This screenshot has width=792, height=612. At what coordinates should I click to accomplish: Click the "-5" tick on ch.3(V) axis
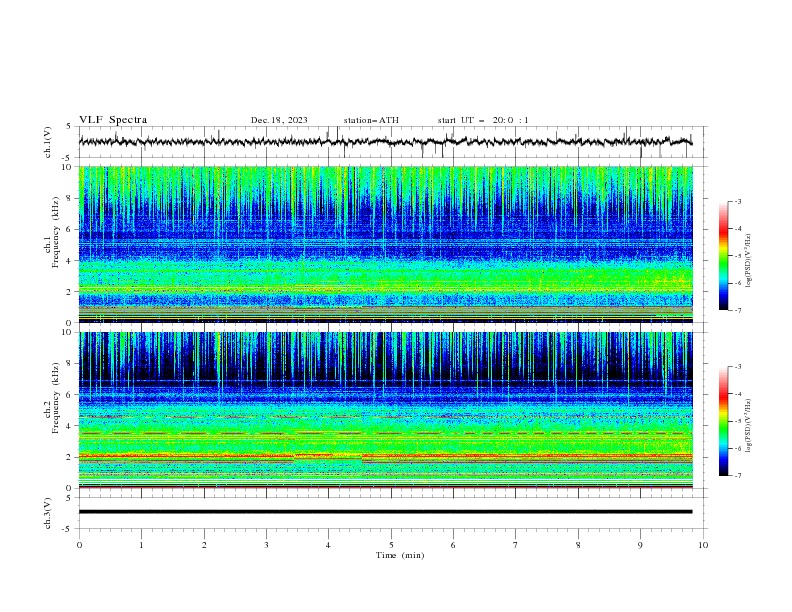68,529
